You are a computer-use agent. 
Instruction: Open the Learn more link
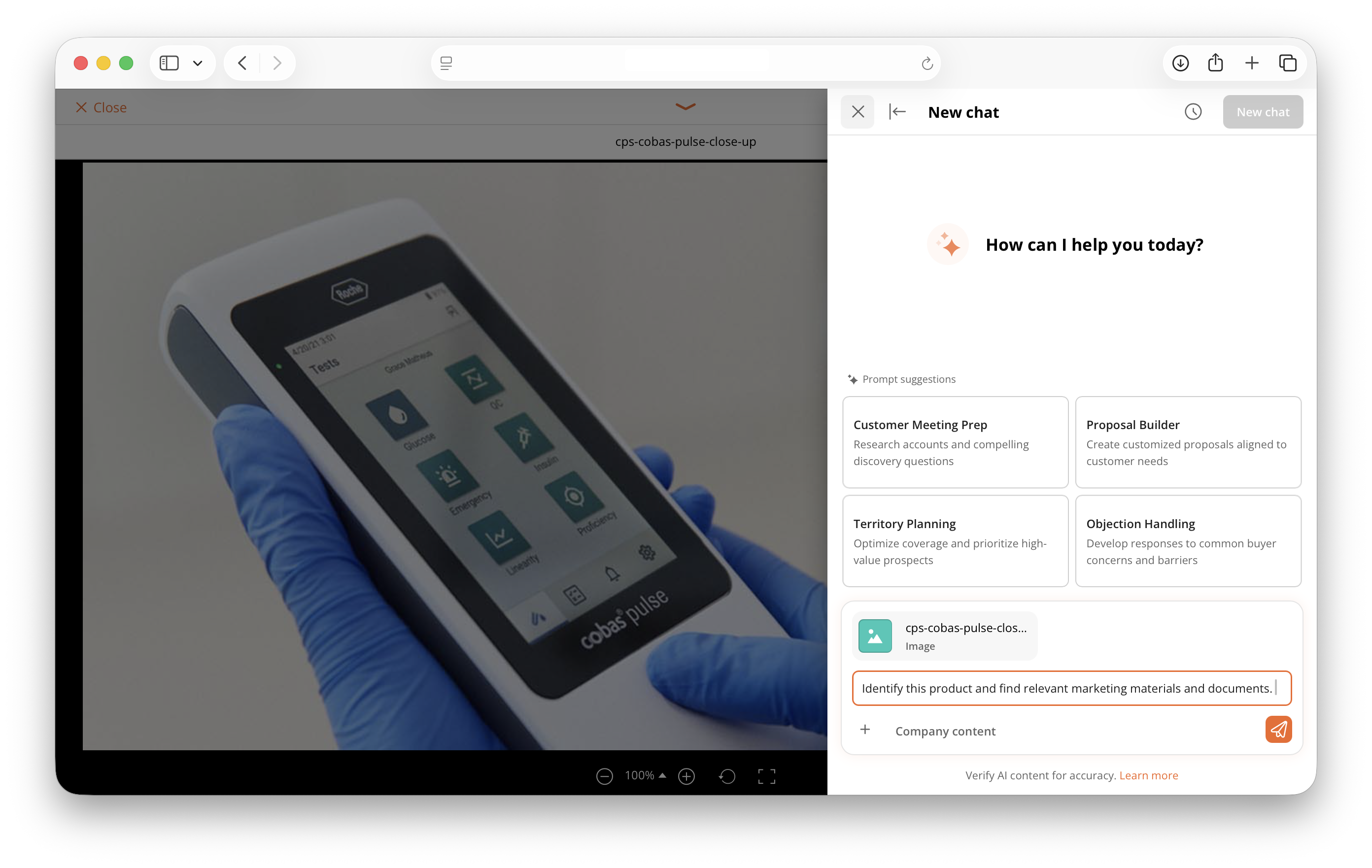pyautogui.click(x=1149, y=776)
